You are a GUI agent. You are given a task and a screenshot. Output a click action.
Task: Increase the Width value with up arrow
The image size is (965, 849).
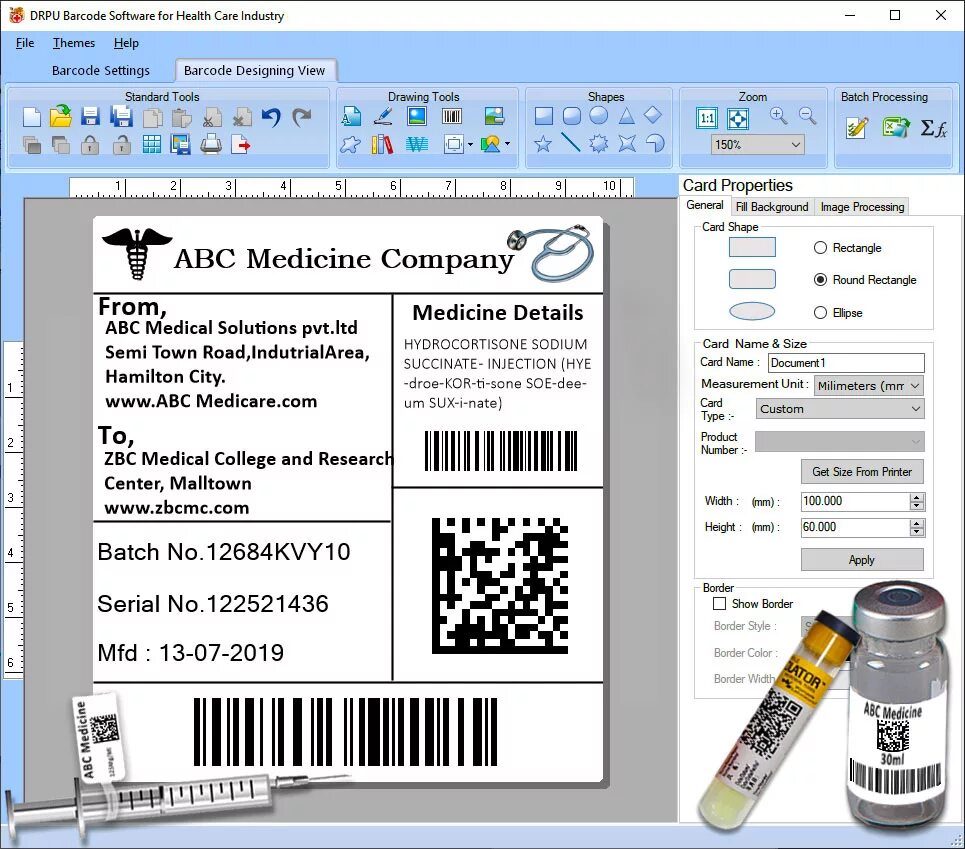coord(917,498)
